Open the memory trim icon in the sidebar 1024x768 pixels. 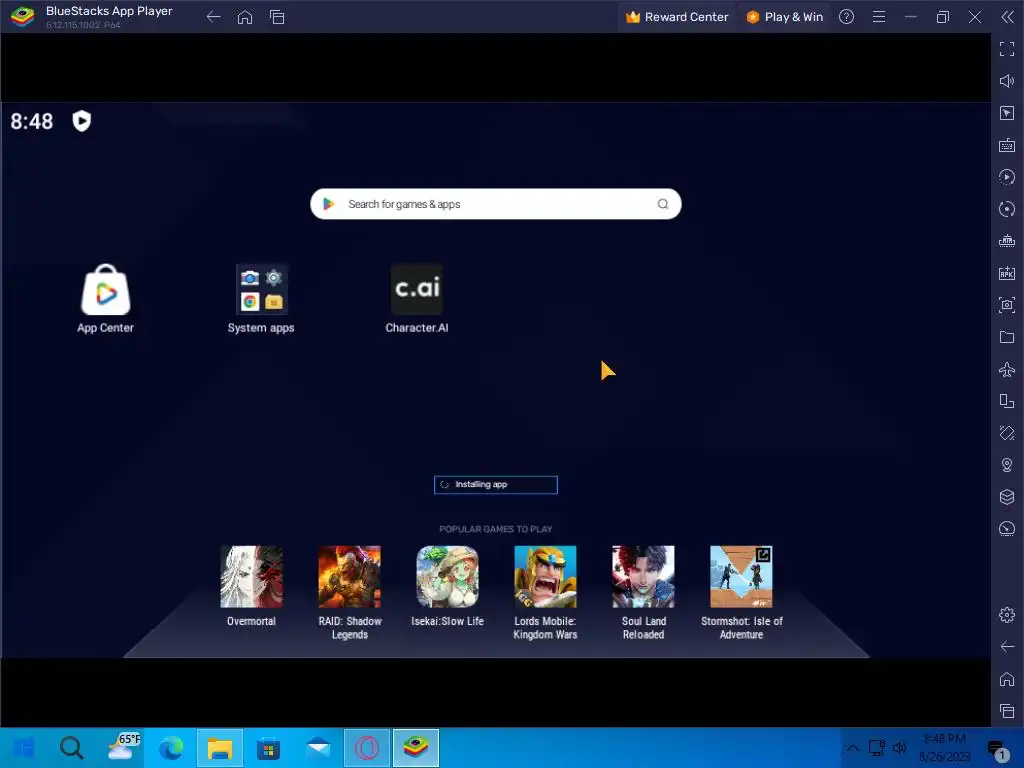click(1007, 241)
